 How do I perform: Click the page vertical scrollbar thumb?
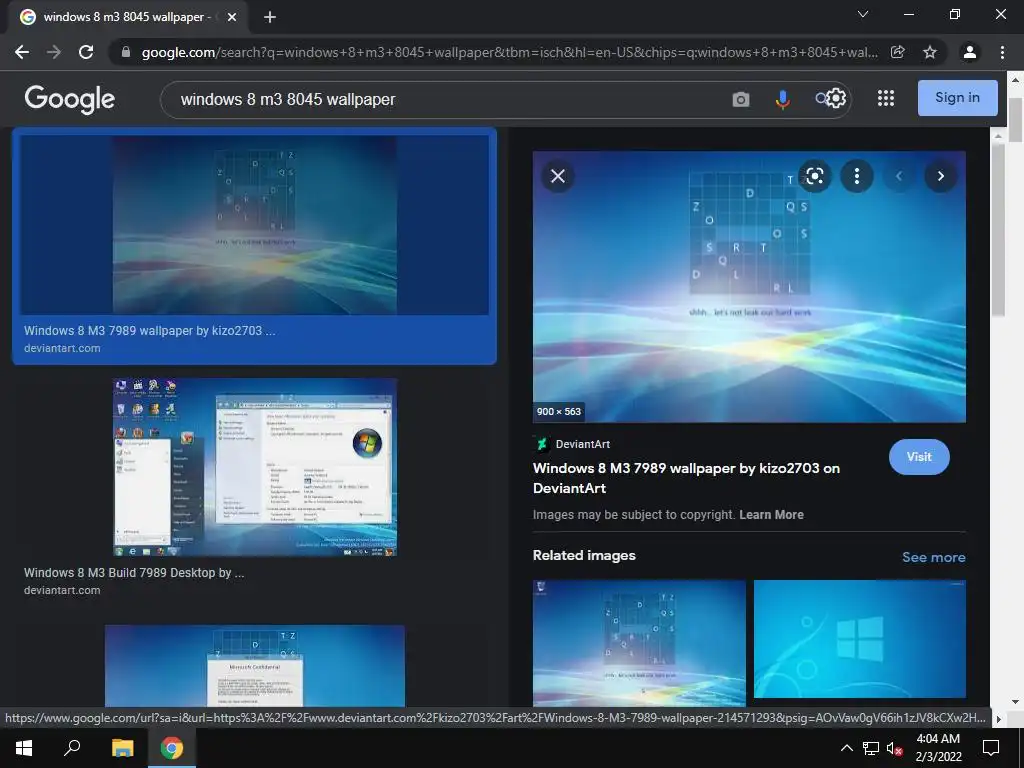coord(1016,120)
